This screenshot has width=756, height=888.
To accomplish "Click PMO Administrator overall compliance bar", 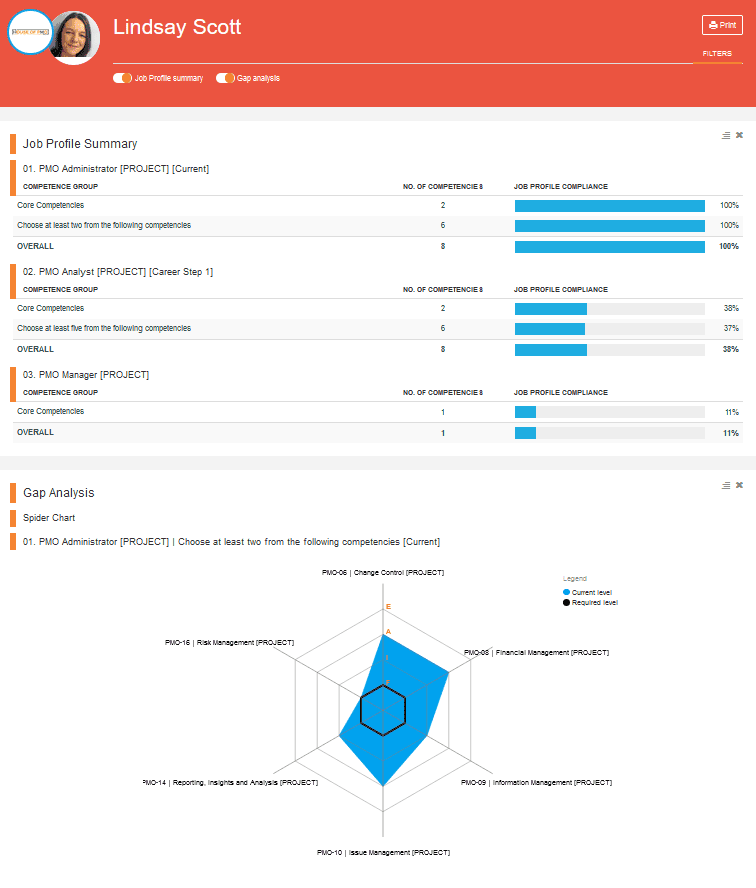I will (609, 247).
